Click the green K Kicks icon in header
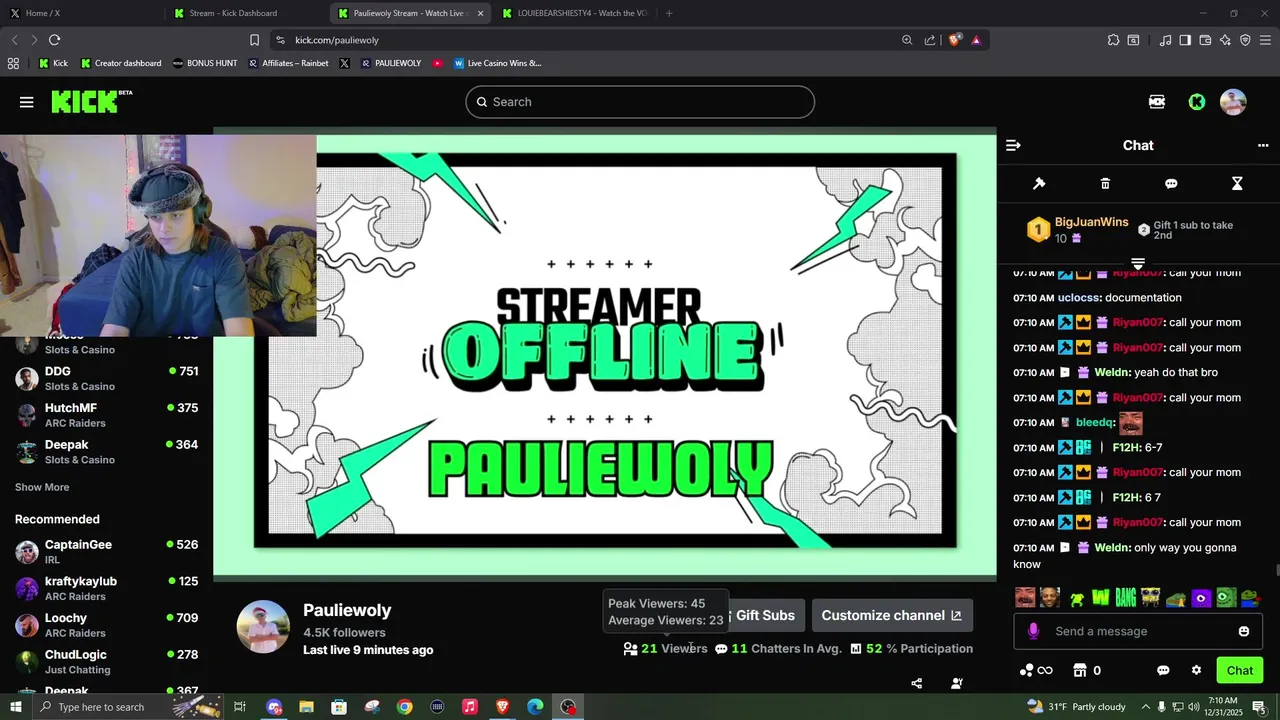Image resolution: width=1280 pixels, height=720 pixels. (1197, 102)
